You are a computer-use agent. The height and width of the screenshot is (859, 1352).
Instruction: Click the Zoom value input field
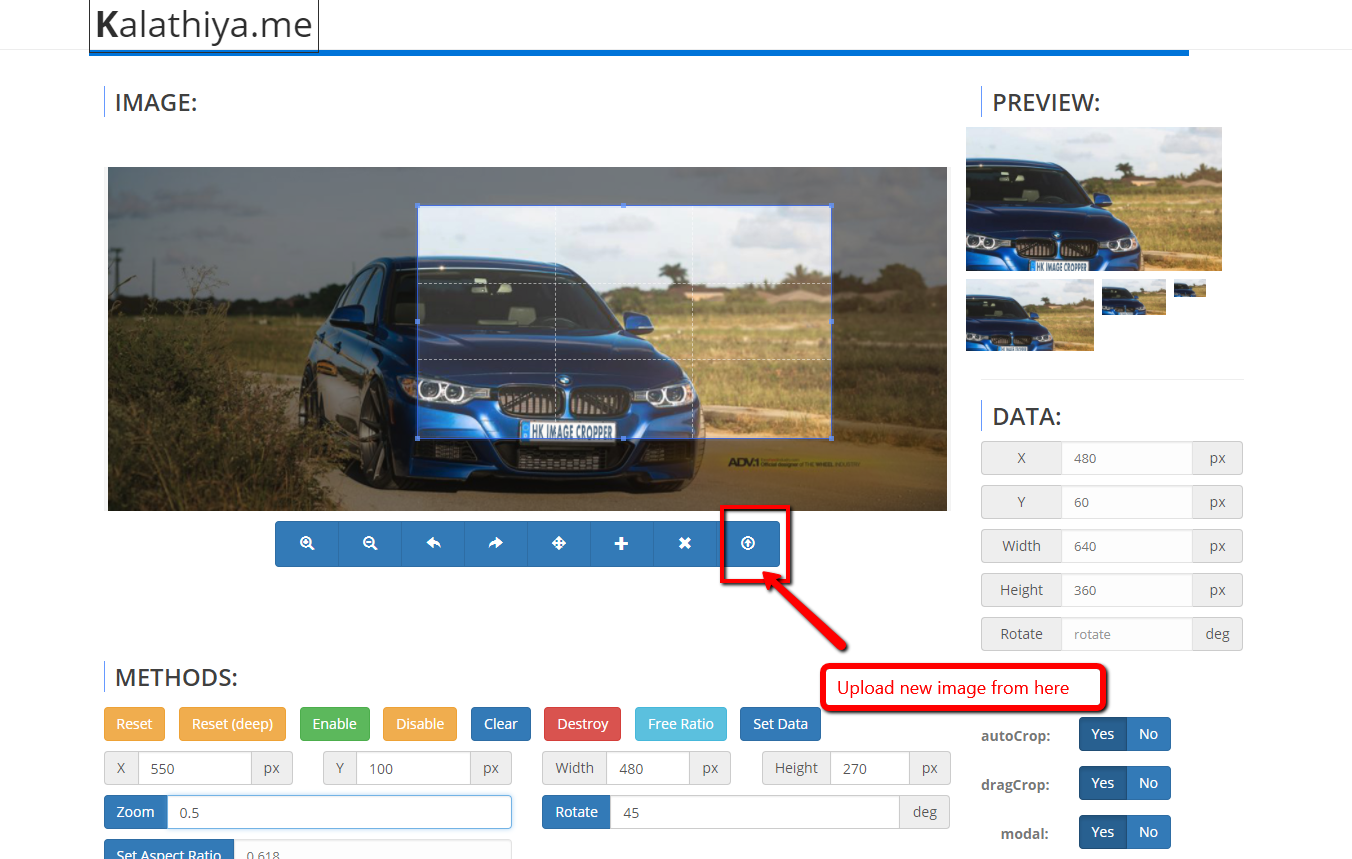click(338, 812)
